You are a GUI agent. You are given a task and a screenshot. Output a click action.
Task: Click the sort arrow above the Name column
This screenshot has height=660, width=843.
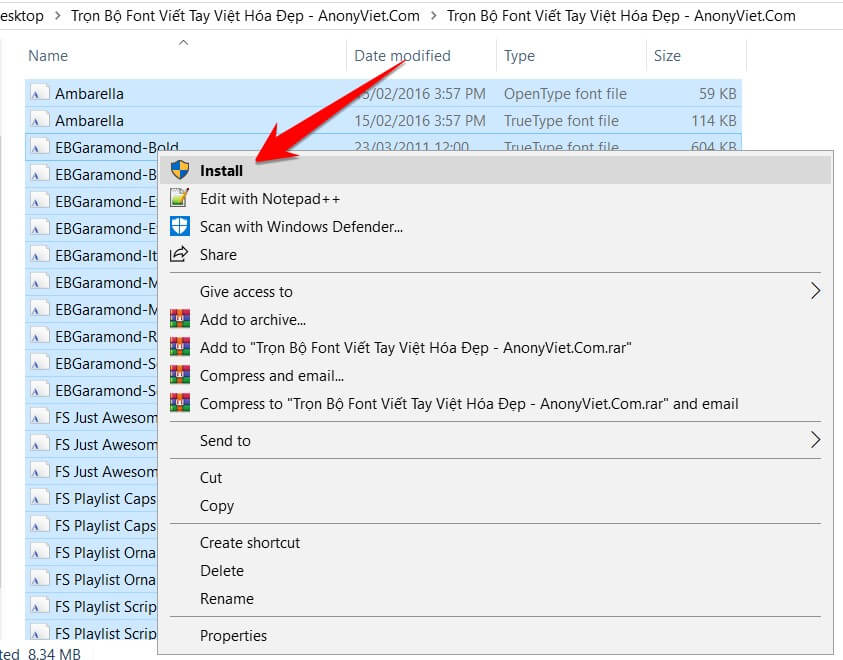point(183,42)
